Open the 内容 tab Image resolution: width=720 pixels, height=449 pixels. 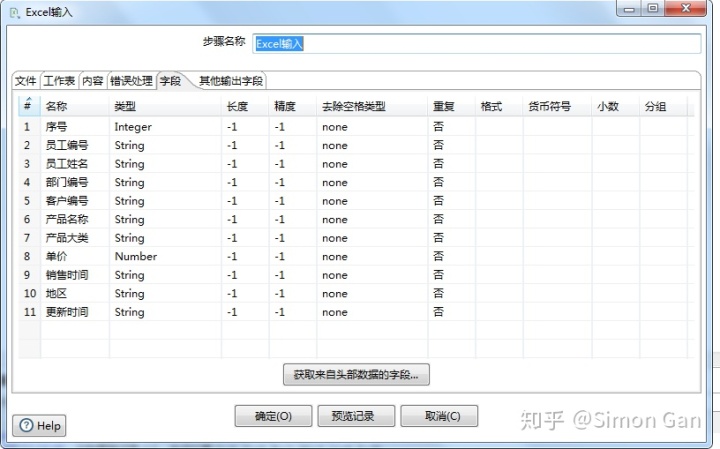tap(93, 81)
